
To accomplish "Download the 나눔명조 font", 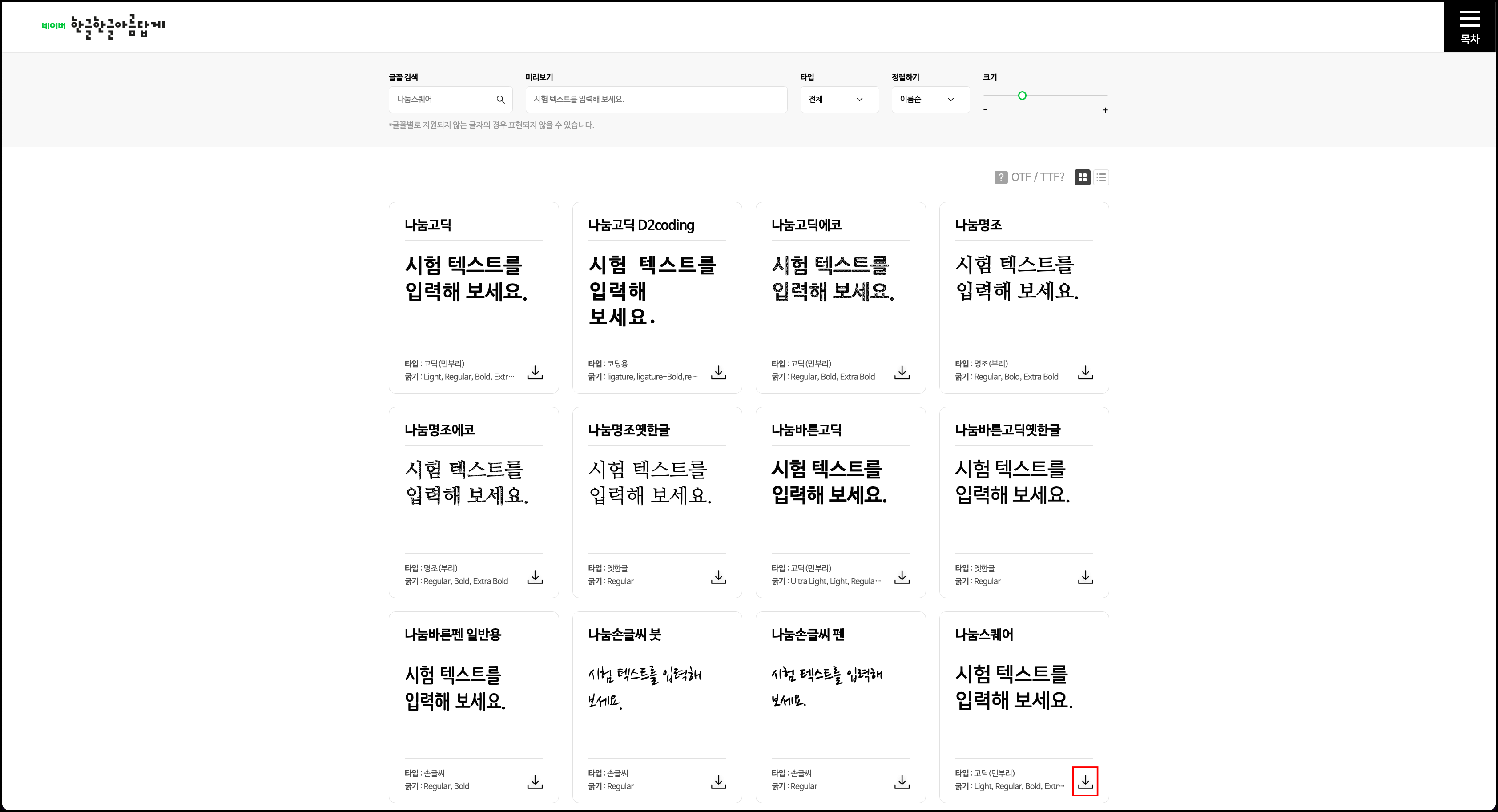I will click(1085, 372).
